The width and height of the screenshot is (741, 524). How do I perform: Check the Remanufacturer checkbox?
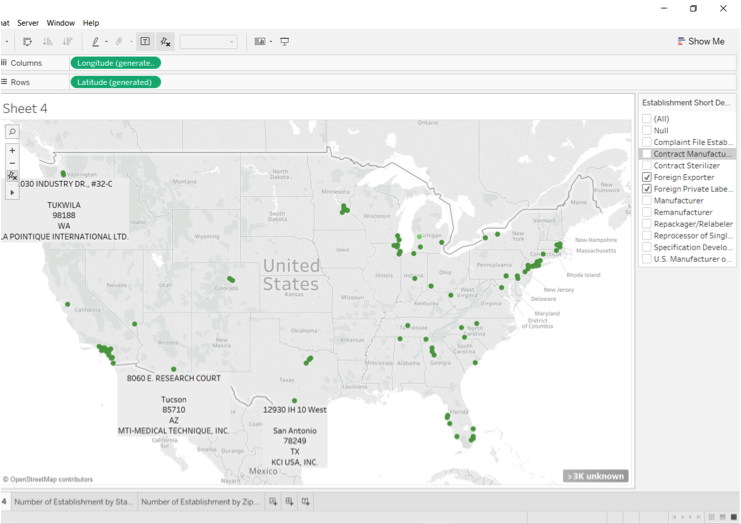click(647, 212)
